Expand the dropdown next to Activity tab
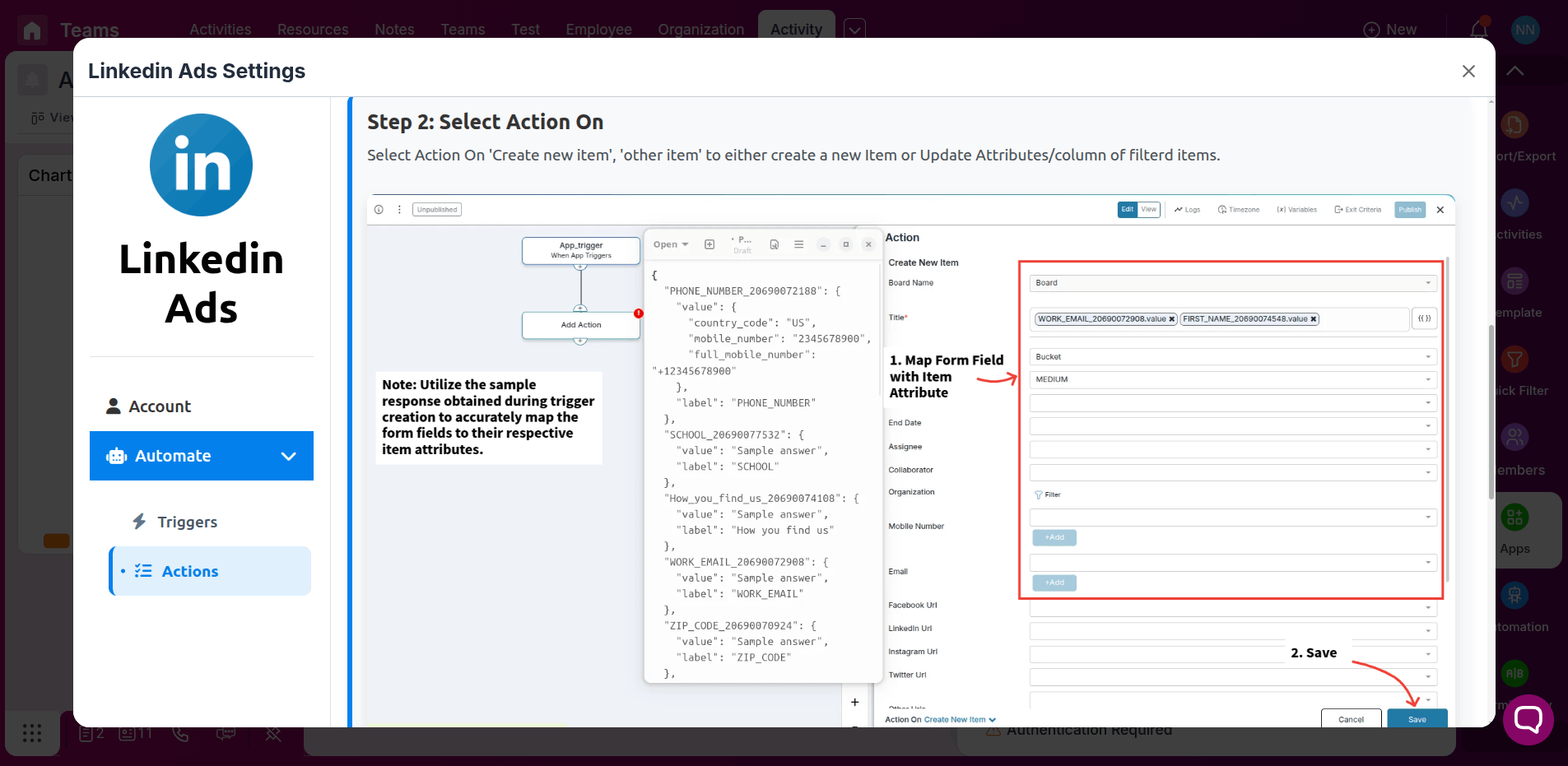The width and height of the screenshot is (1568, 766). pyautogui.click(x=854, y=30)
